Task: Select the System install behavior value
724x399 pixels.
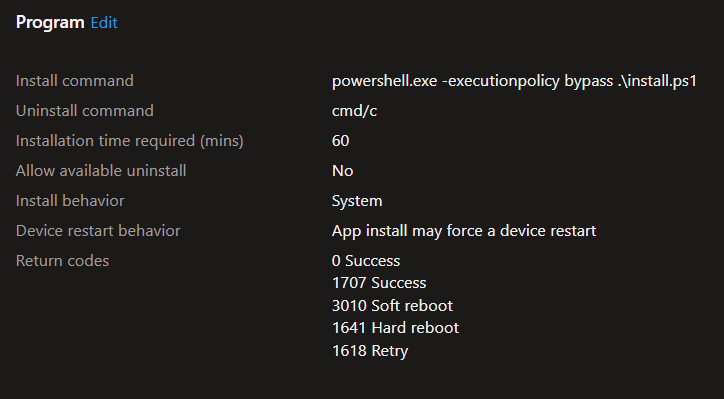Action: tap(357, 201)
